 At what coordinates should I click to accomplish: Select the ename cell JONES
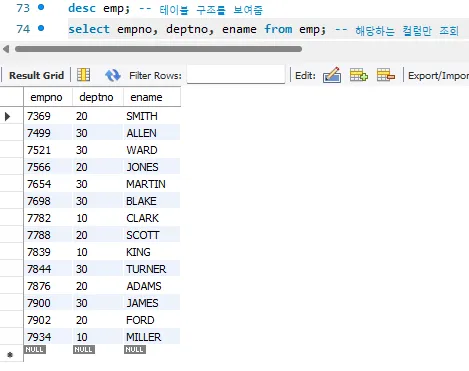[152, 167]
